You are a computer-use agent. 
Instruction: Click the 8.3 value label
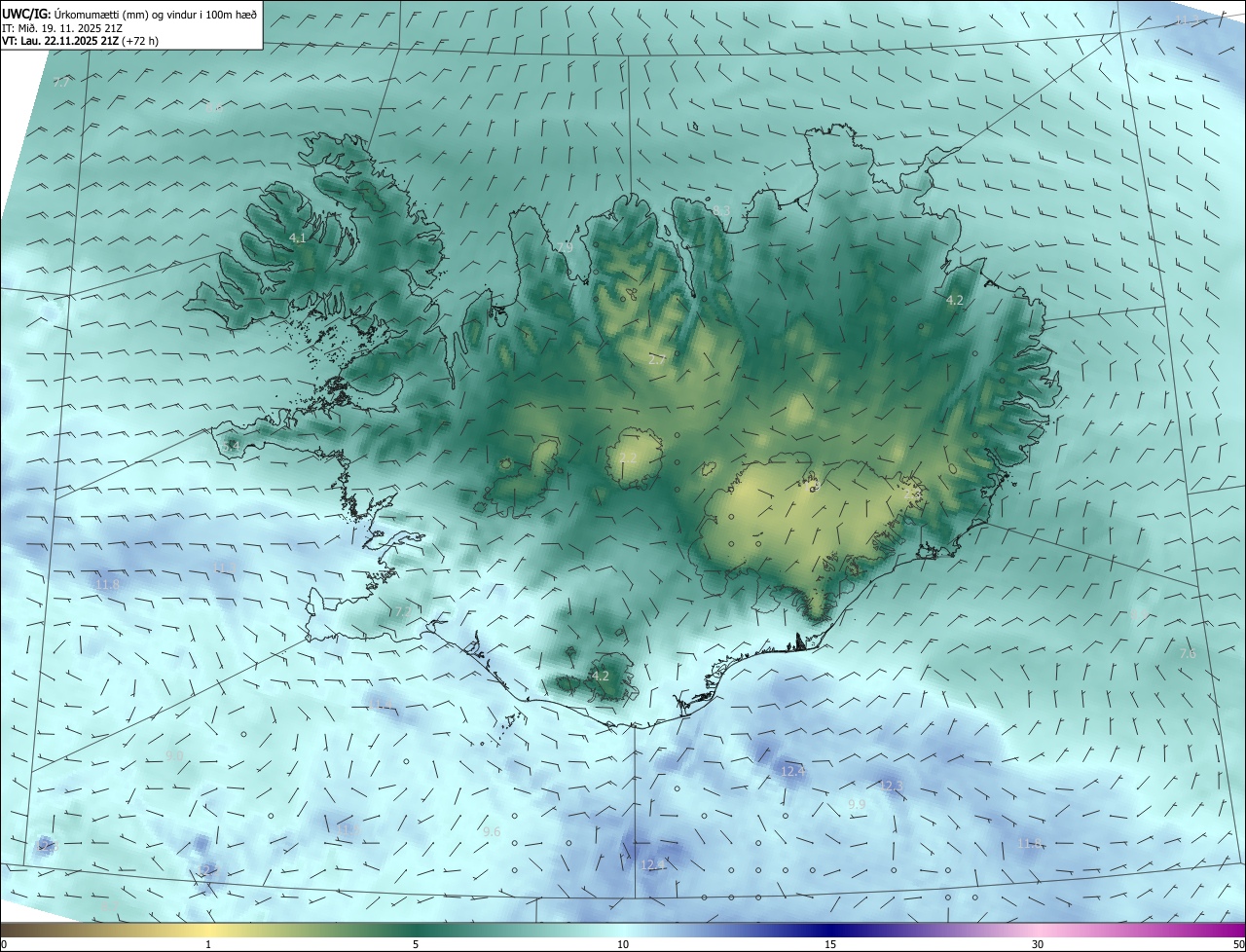point(721,210)
